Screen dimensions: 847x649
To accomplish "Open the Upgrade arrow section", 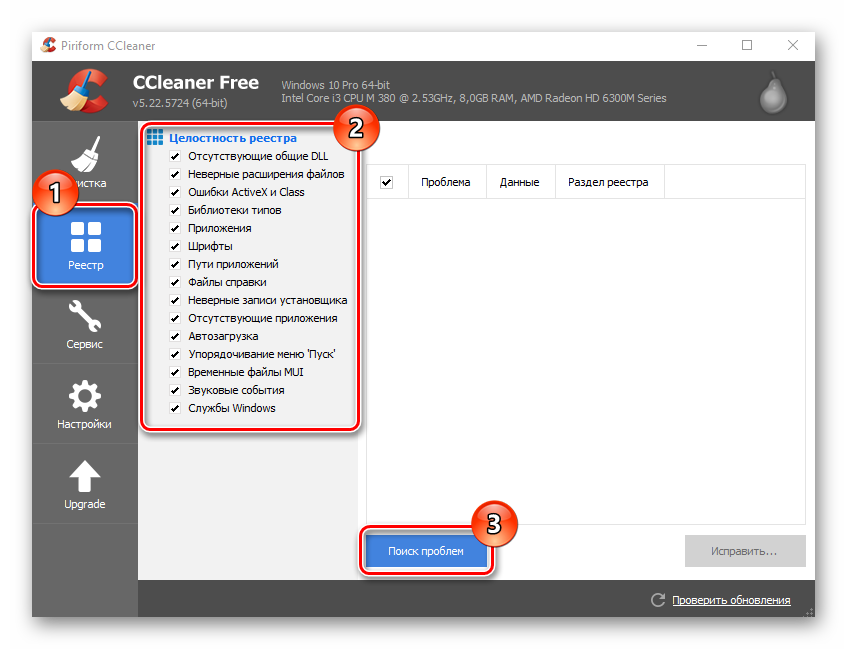I will click(x=85, y=484).
